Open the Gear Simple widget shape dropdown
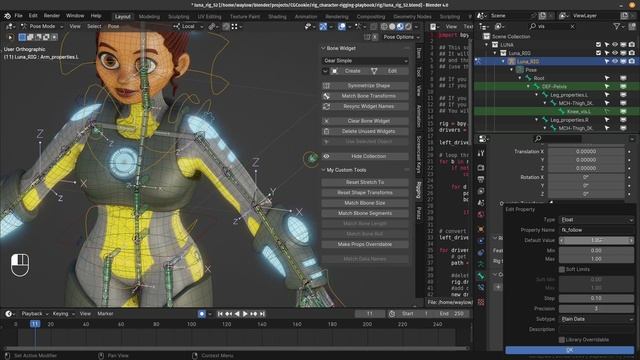This screenshot has width=640, height=360. [365, 60]
